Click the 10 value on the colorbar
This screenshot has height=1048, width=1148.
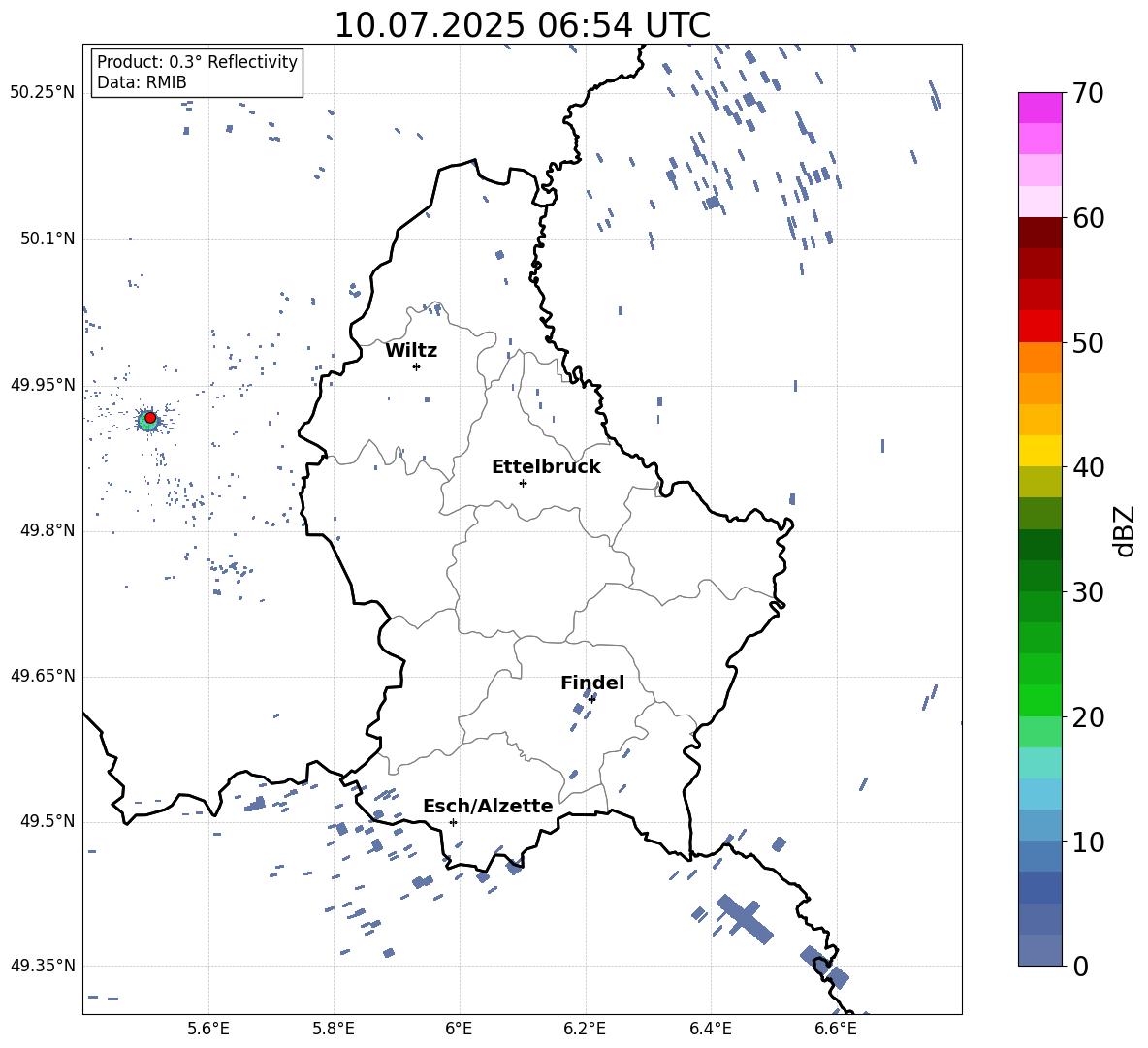coord(1088,842)
